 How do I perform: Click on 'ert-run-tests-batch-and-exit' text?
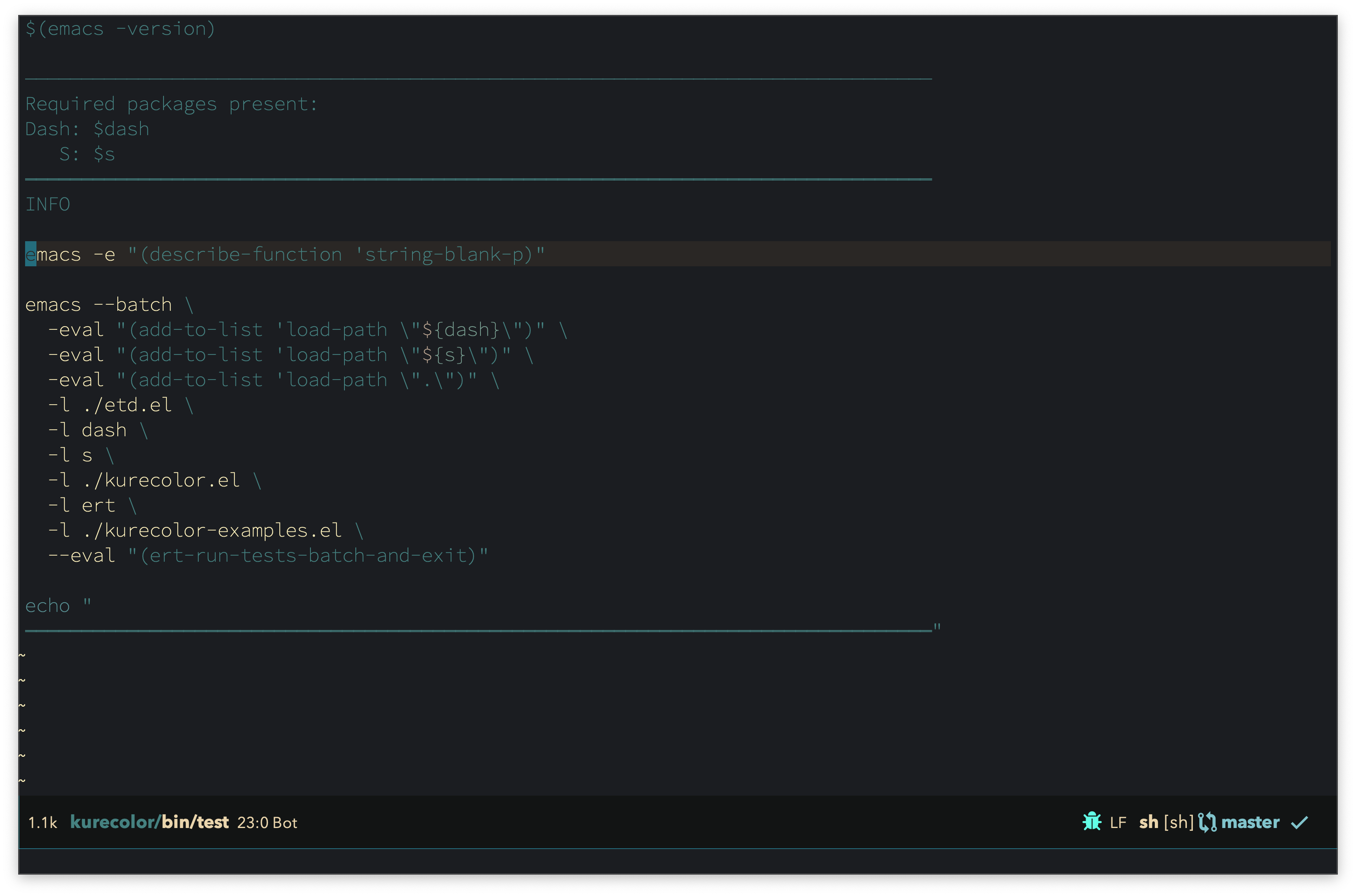point(308,555)
